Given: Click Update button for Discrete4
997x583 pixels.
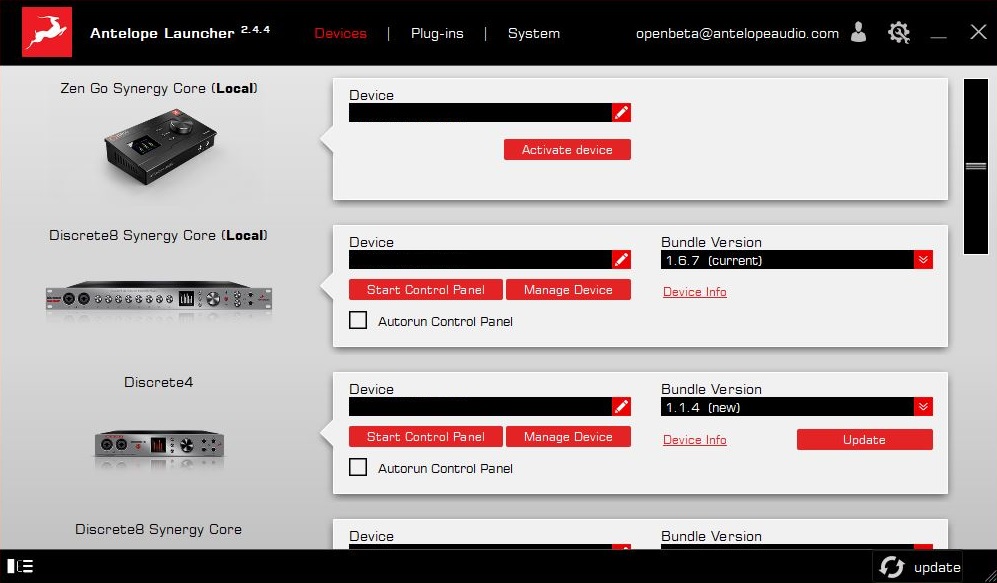Looking at the screenshot, I should click(x=864, y=439).
